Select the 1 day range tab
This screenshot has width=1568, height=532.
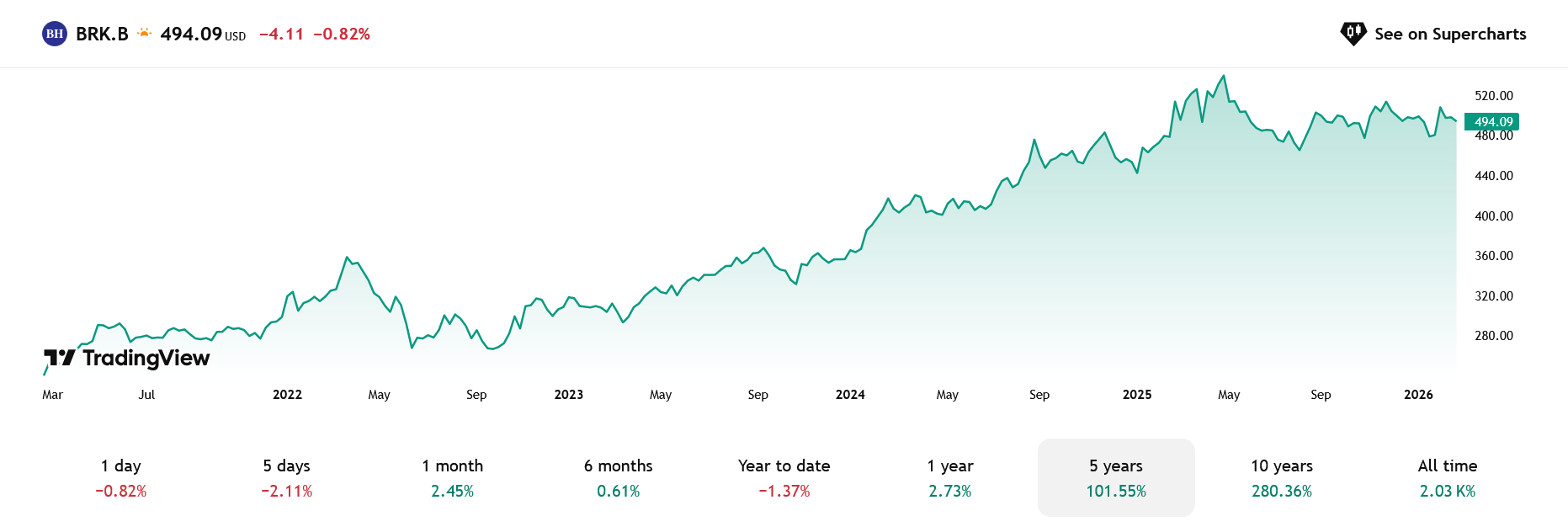(x=121, y=477)
